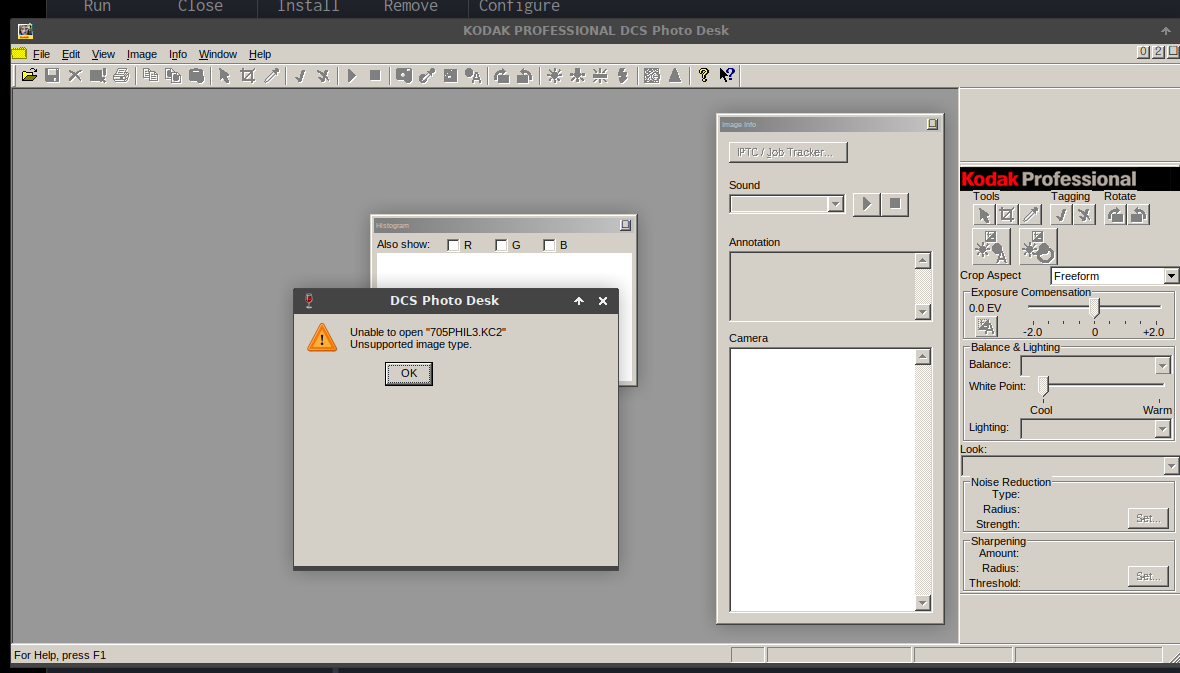Open the Help menu

tap(260, 54)
